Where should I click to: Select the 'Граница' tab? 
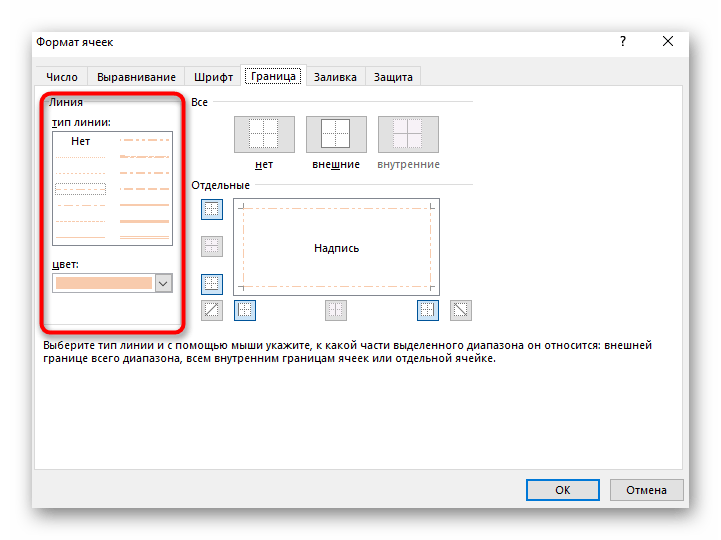coord(273,76)
